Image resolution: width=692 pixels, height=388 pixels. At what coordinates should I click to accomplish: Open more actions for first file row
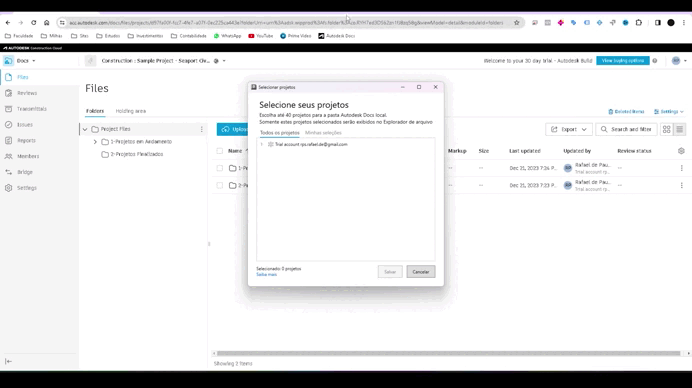[x=681, y=168]
